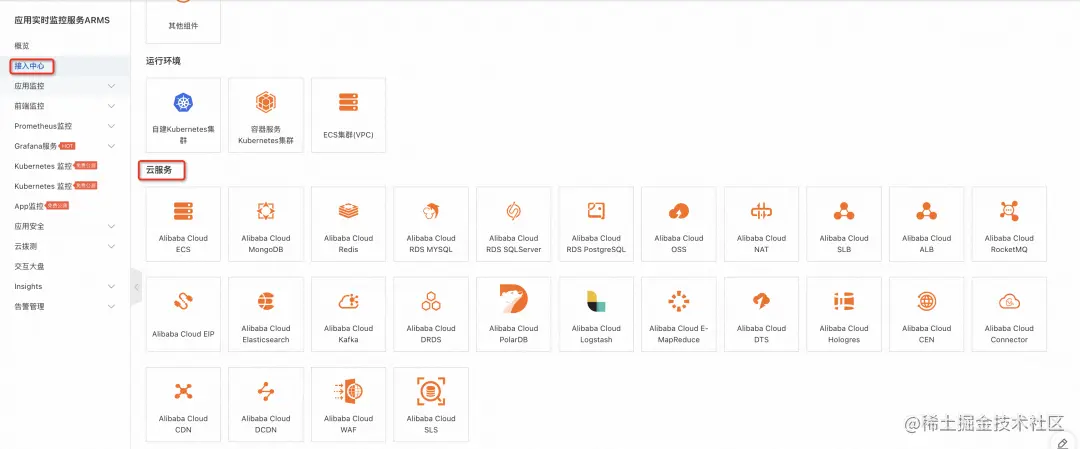Open the 其他组件 card

click(x=183, y=21)
